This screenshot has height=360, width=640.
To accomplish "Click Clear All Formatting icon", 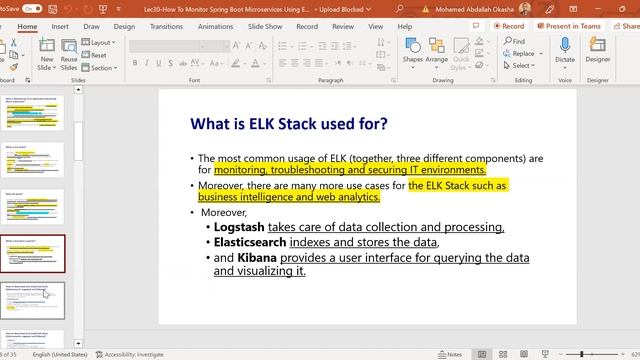I will pos(263,46).
